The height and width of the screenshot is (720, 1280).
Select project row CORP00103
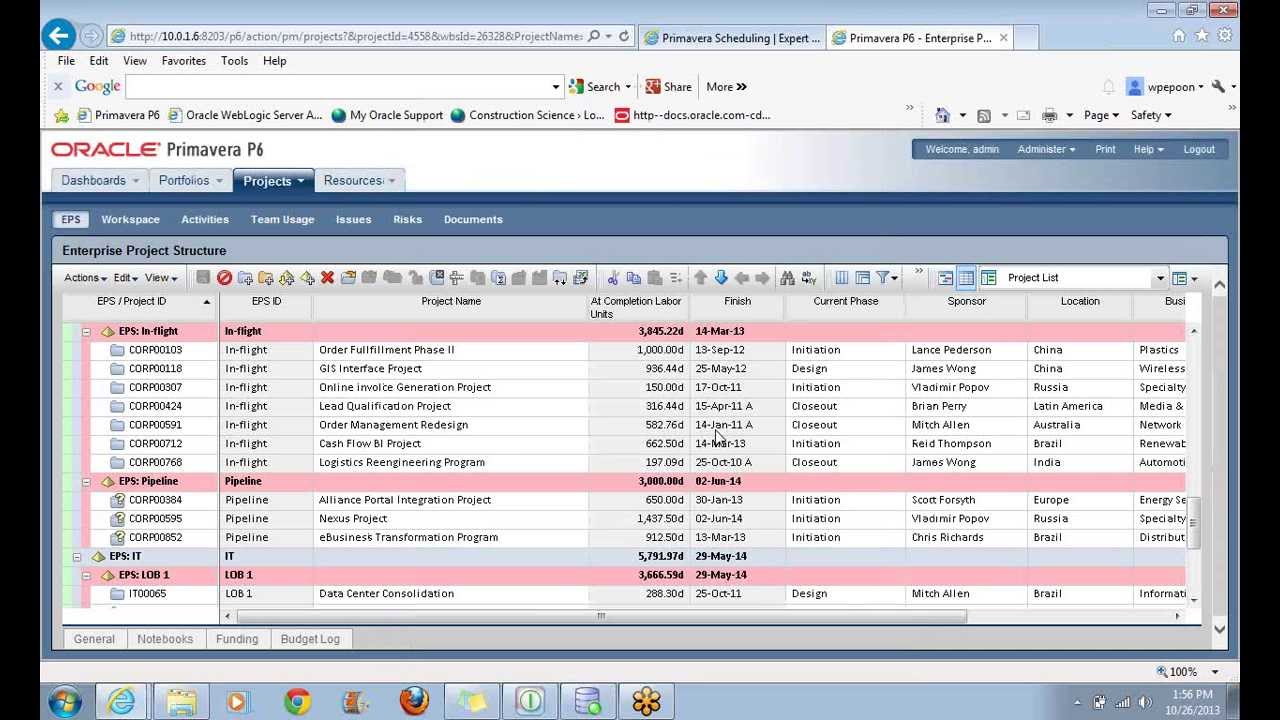624,350
